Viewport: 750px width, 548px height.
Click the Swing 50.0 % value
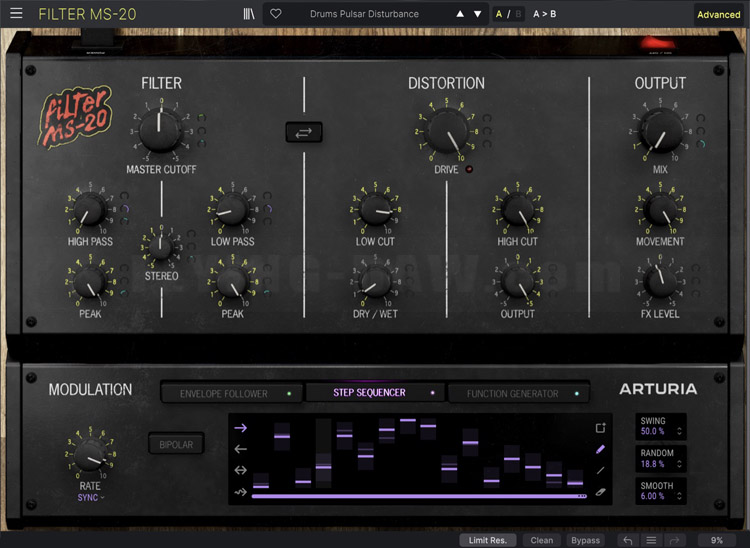tap(652, 431)
